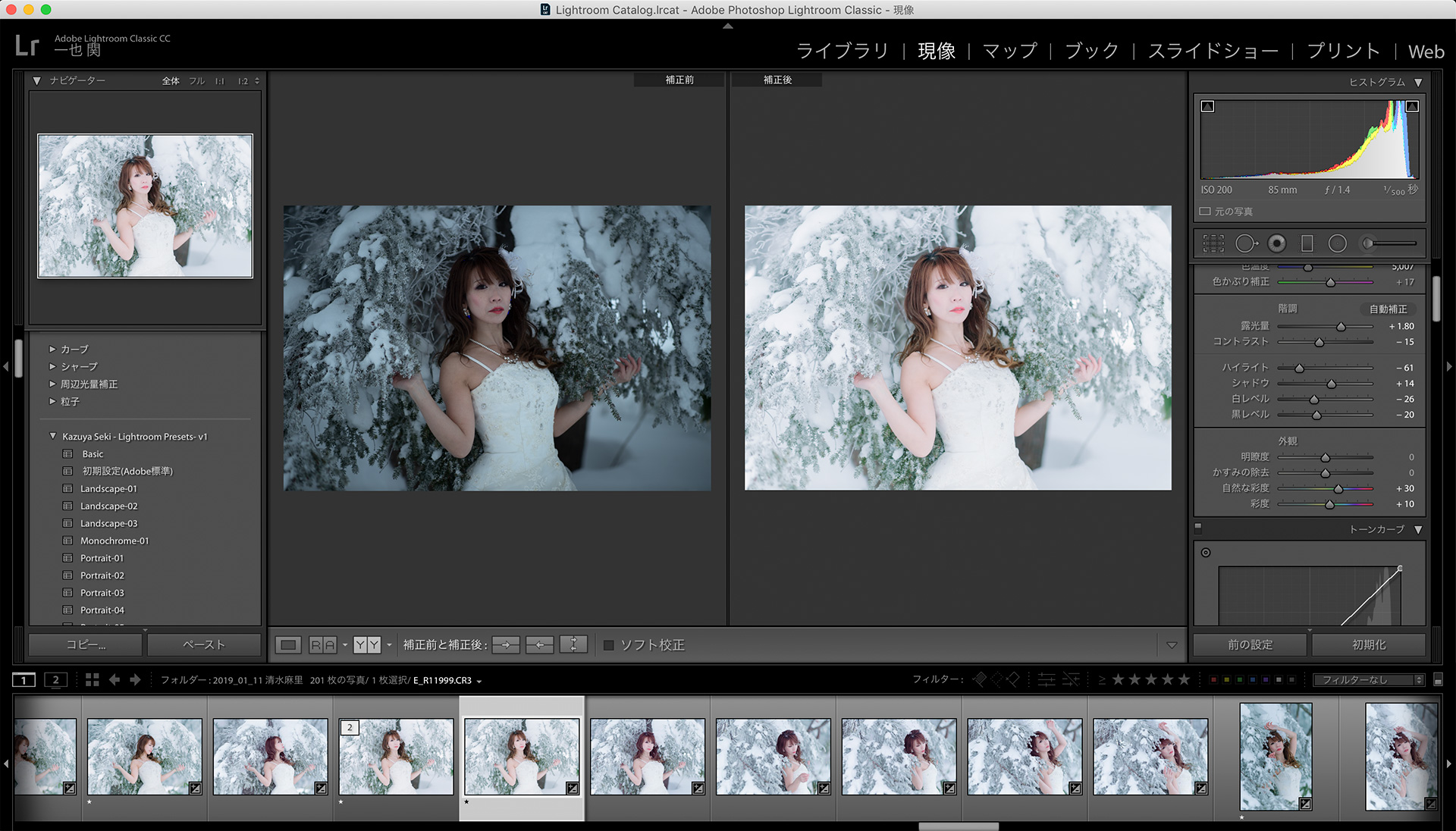
Task: Collapse the ナビゲーター panel
Action: pos(36,80)
